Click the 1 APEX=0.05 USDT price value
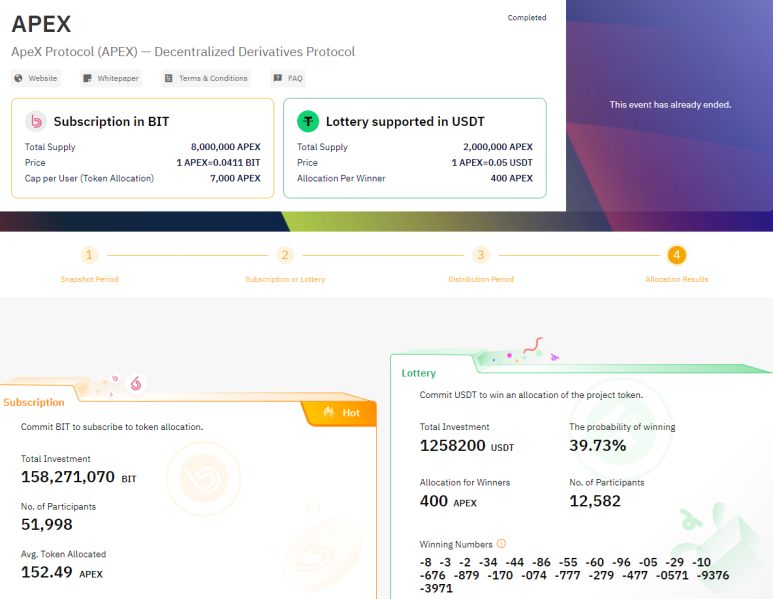Image resolution: width=773 pixels, height=599 pixels. (x=492, y=163)
